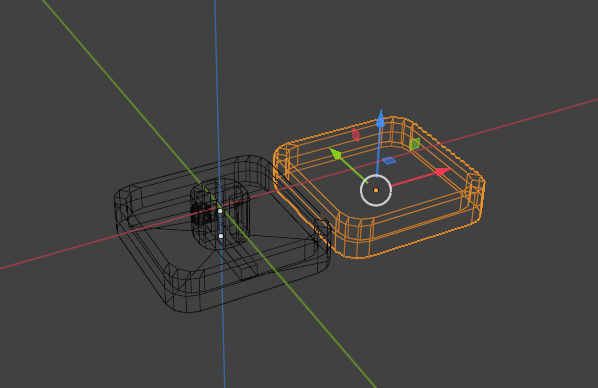
Task: Click the small blue XY-plane move handle
Action: (x=389, y=161)
